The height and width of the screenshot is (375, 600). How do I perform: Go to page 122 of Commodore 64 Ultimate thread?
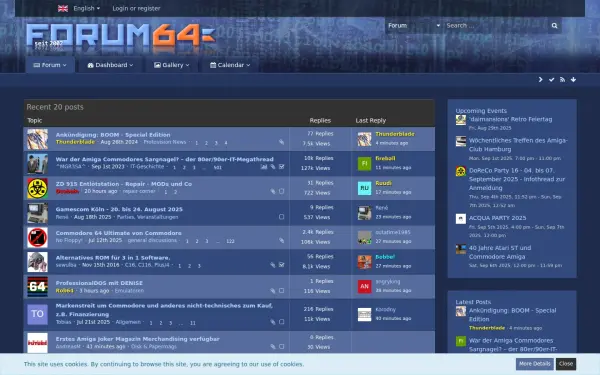[230, 241]
